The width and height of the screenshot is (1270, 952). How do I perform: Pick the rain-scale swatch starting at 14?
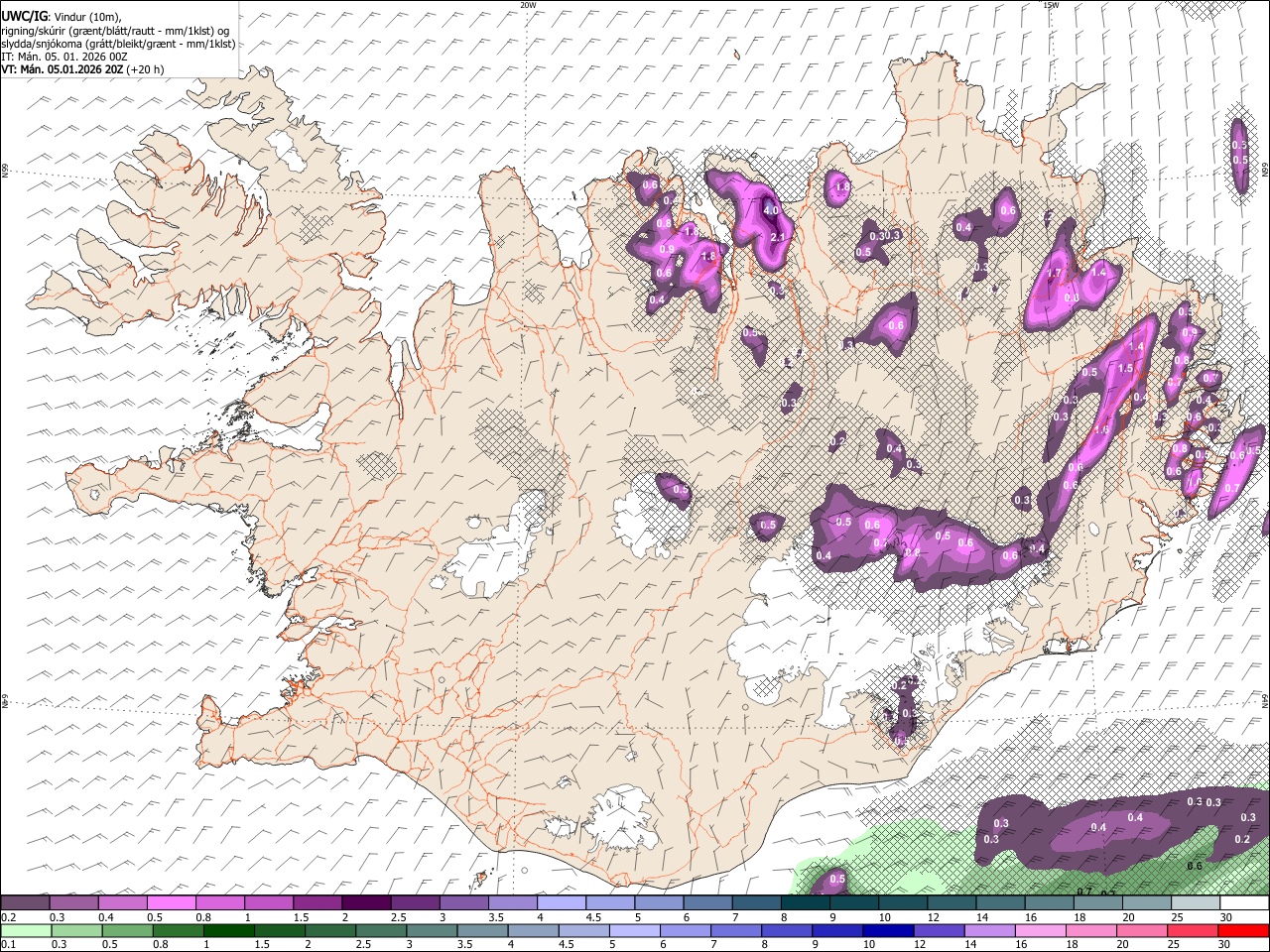[990, 931]
